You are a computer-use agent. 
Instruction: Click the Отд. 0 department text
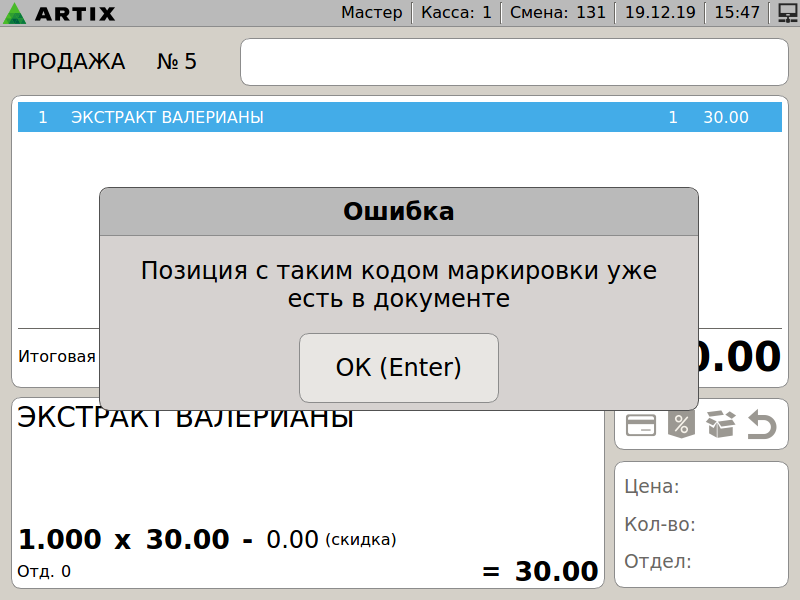(44, 571)
